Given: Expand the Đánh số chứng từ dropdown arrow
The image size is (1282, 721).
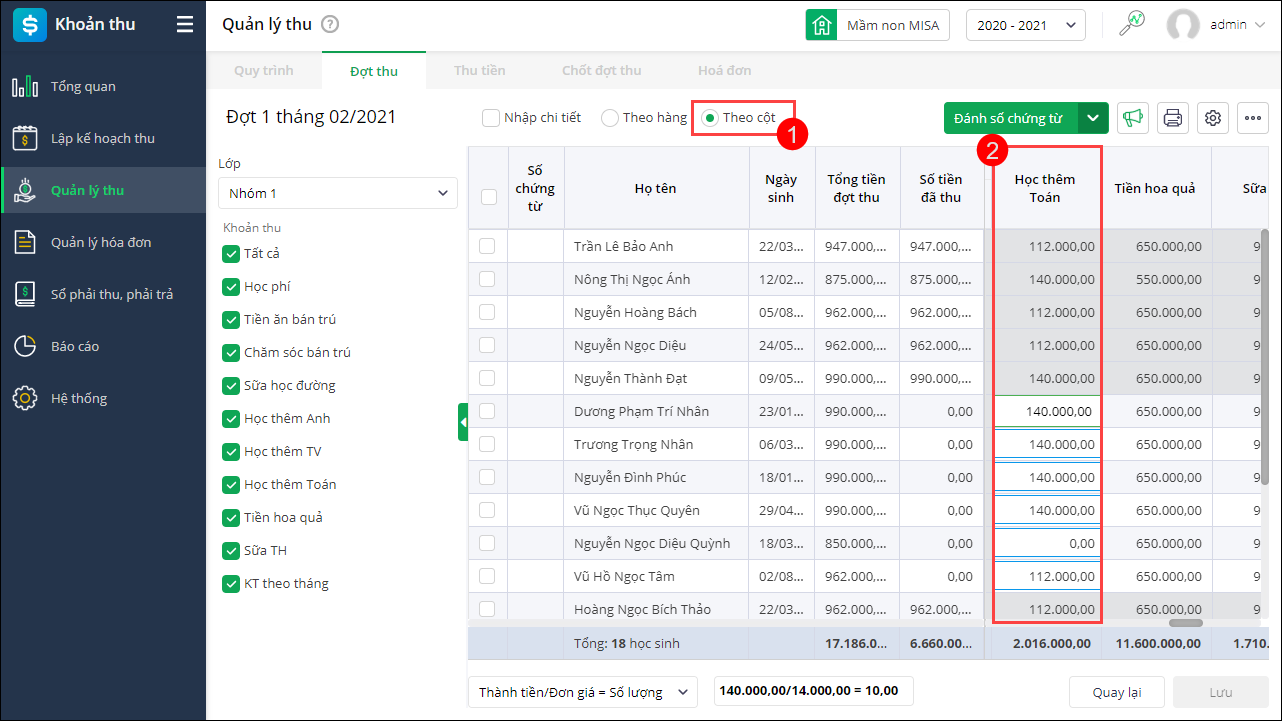Looking at the screenshot, I should 1093,118.
